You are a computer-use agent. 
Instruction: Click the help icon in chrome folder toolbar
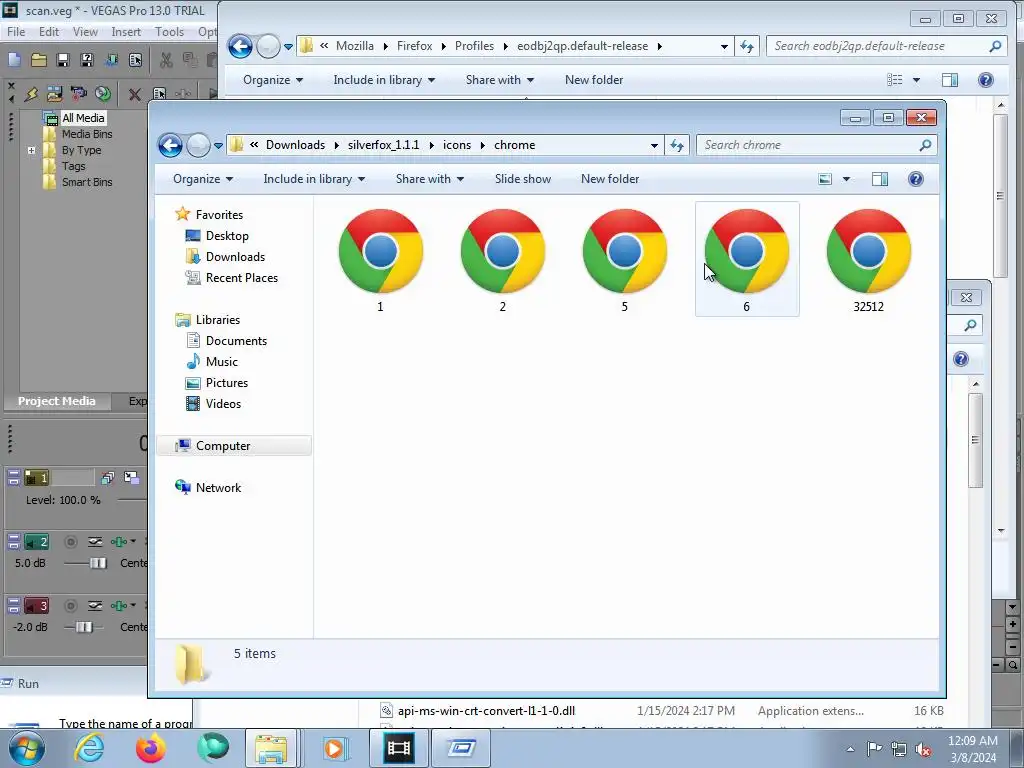click(916, 179)
